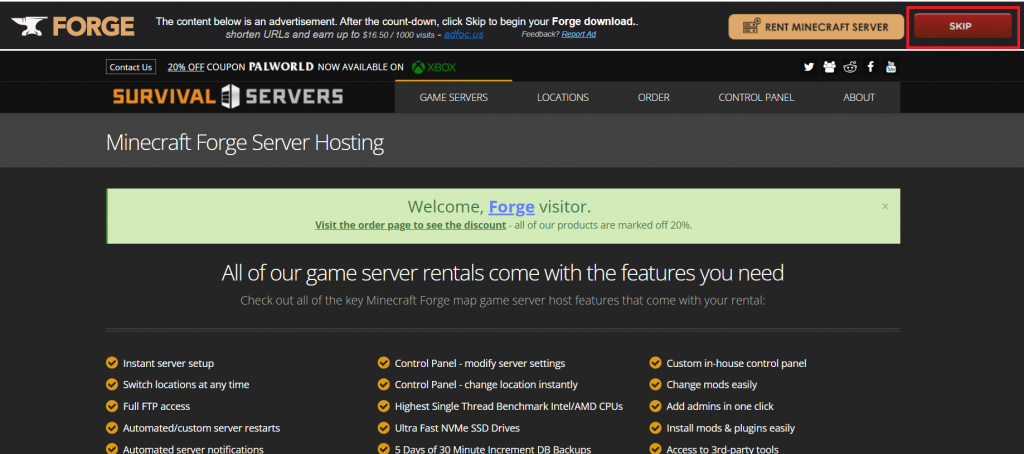This screenshot has width=1024, height=454.
Task: Open the community group icon
Action: click(x=829, y=67)
